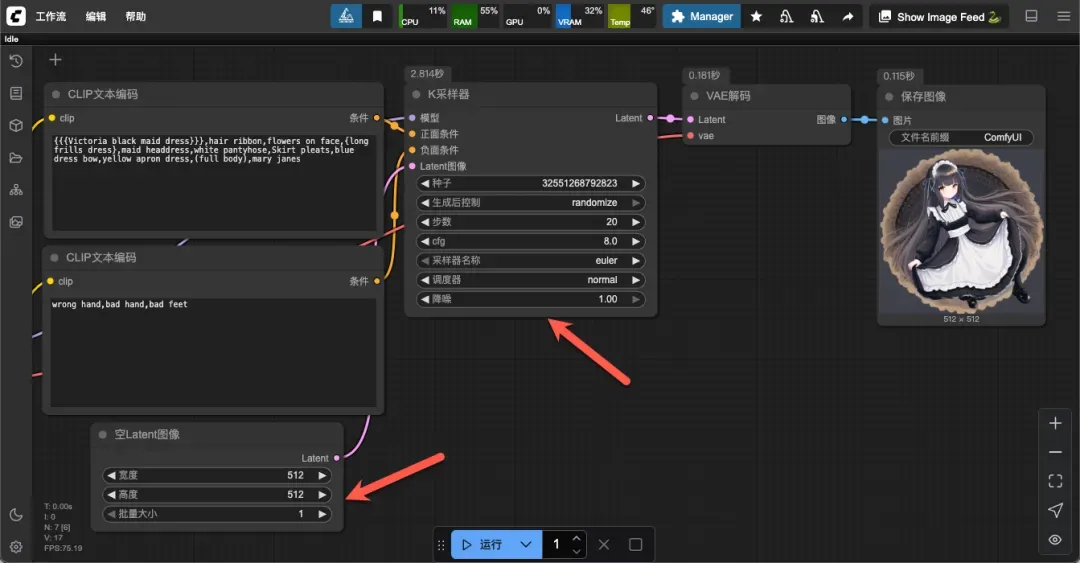The height and width of the screenshot is (563, 1080).
Task: Decrease the 种子 seed value
Action: point(425,183)
